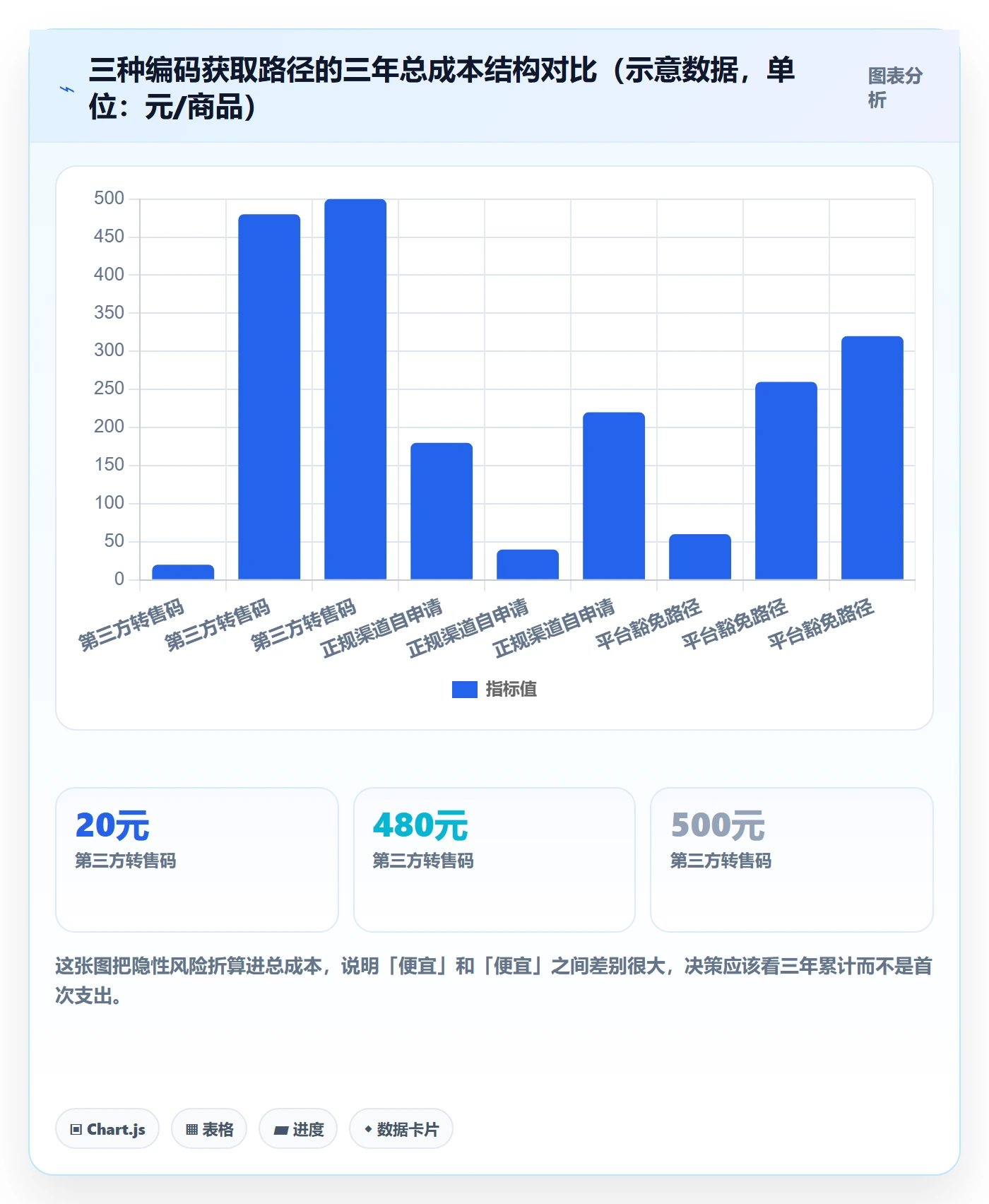This screenshot has height=1204, width=989.
Task: Click the y-axis tick label 300
Action: coord(109,350)
